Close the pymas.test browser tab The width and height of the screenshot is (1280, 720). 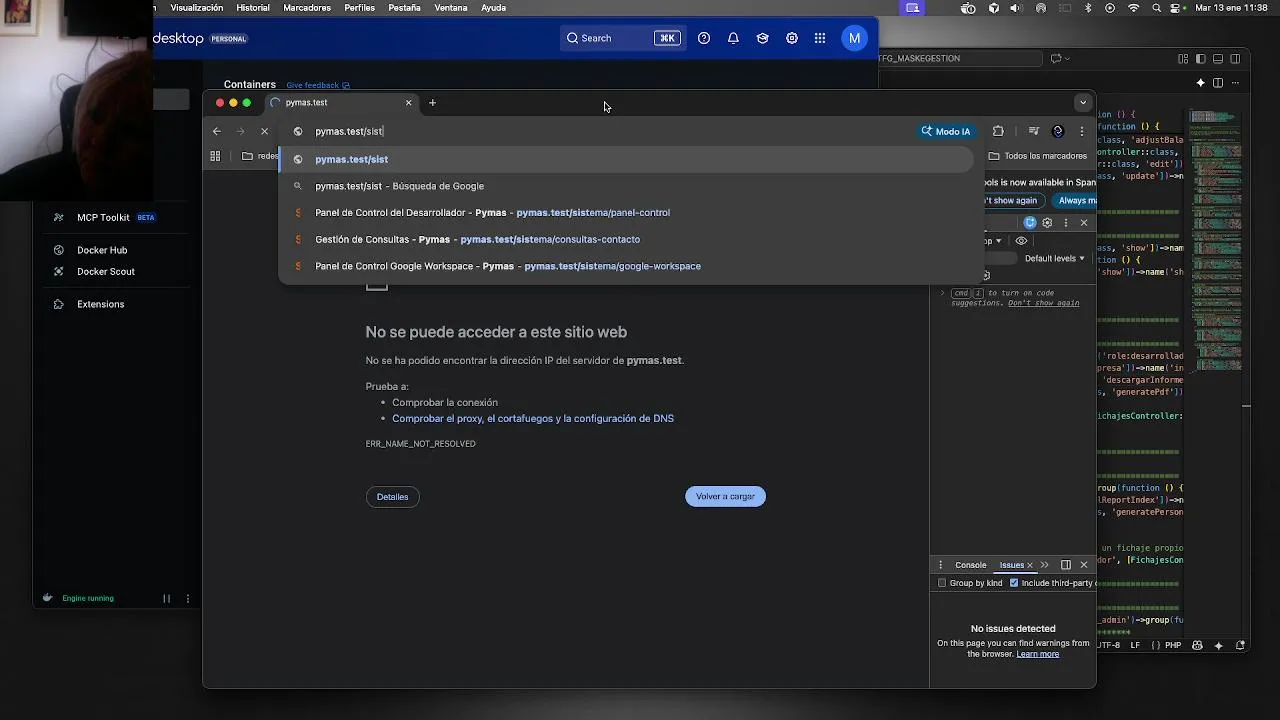[408, 102]
